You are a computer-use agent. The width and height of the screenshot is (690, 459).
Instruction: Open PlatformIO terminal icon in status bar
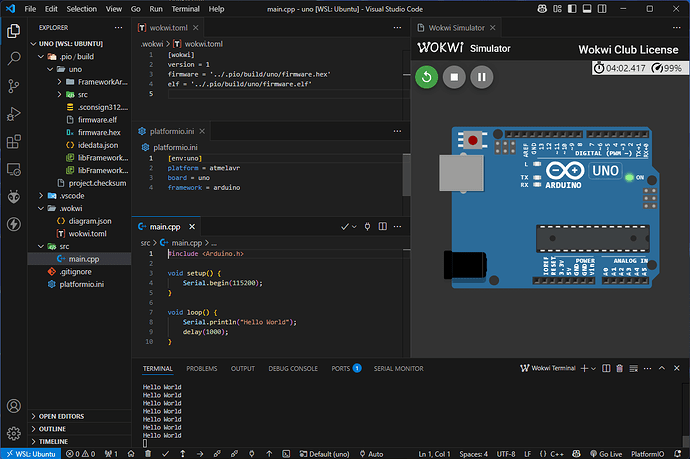click(286, 454)
